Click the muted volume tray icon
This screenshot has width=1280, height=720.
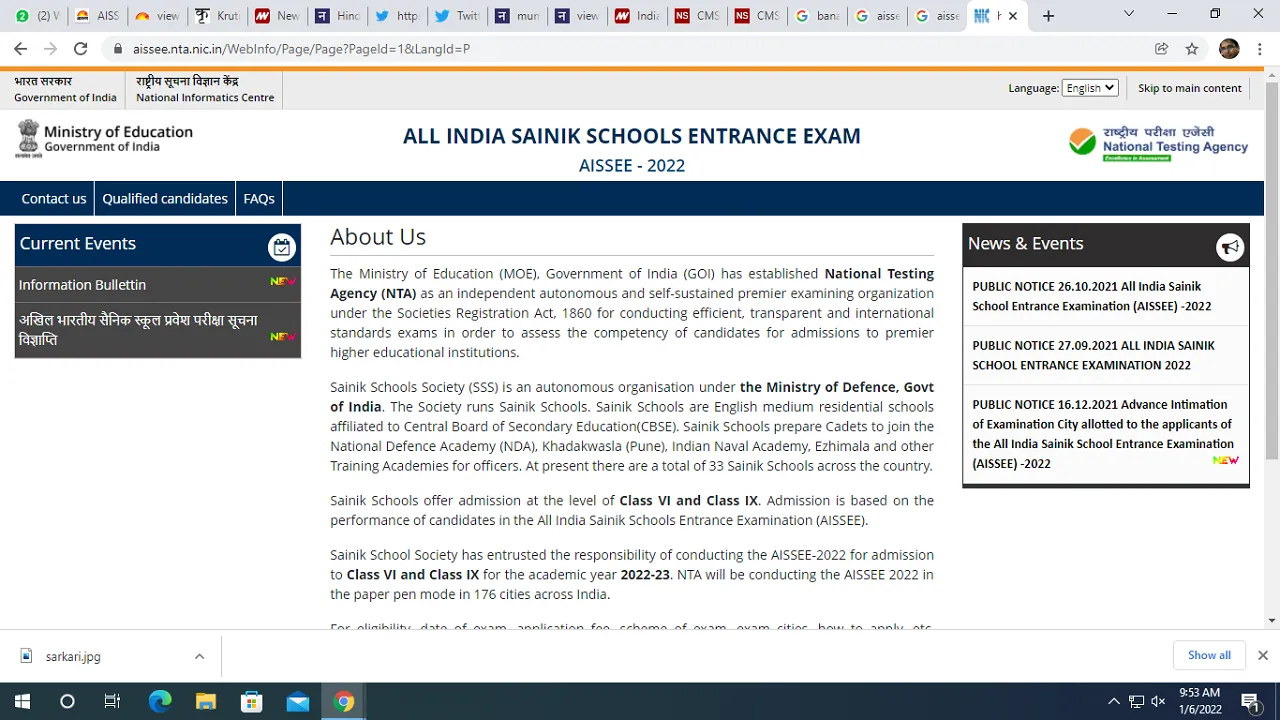coord(1159,701)
